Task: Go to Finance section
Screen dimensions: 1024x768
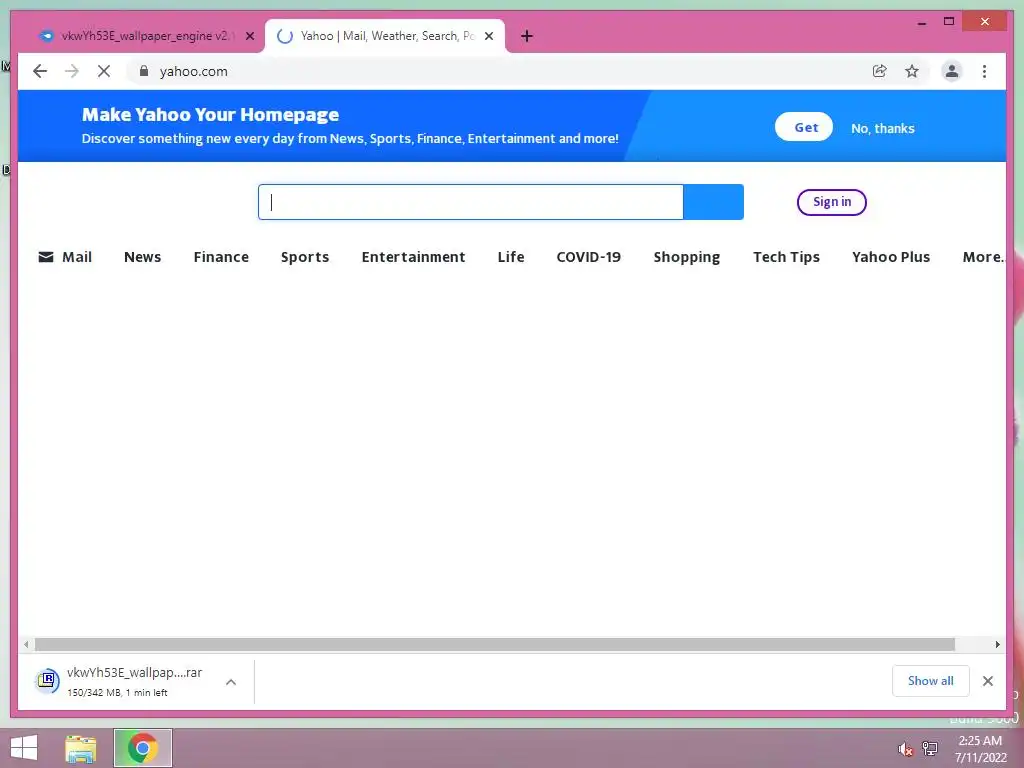Action: pos(221,257)
